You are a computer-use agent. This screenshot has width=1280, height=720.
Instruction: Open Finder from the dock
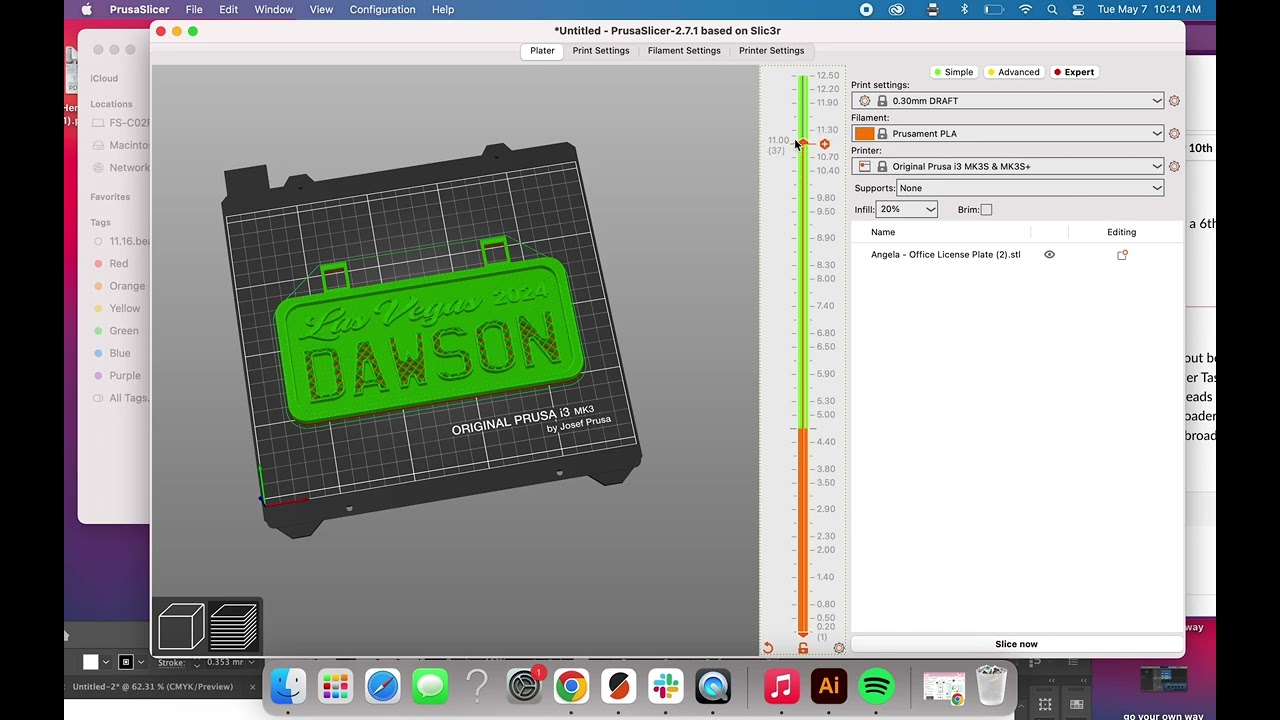289,687
